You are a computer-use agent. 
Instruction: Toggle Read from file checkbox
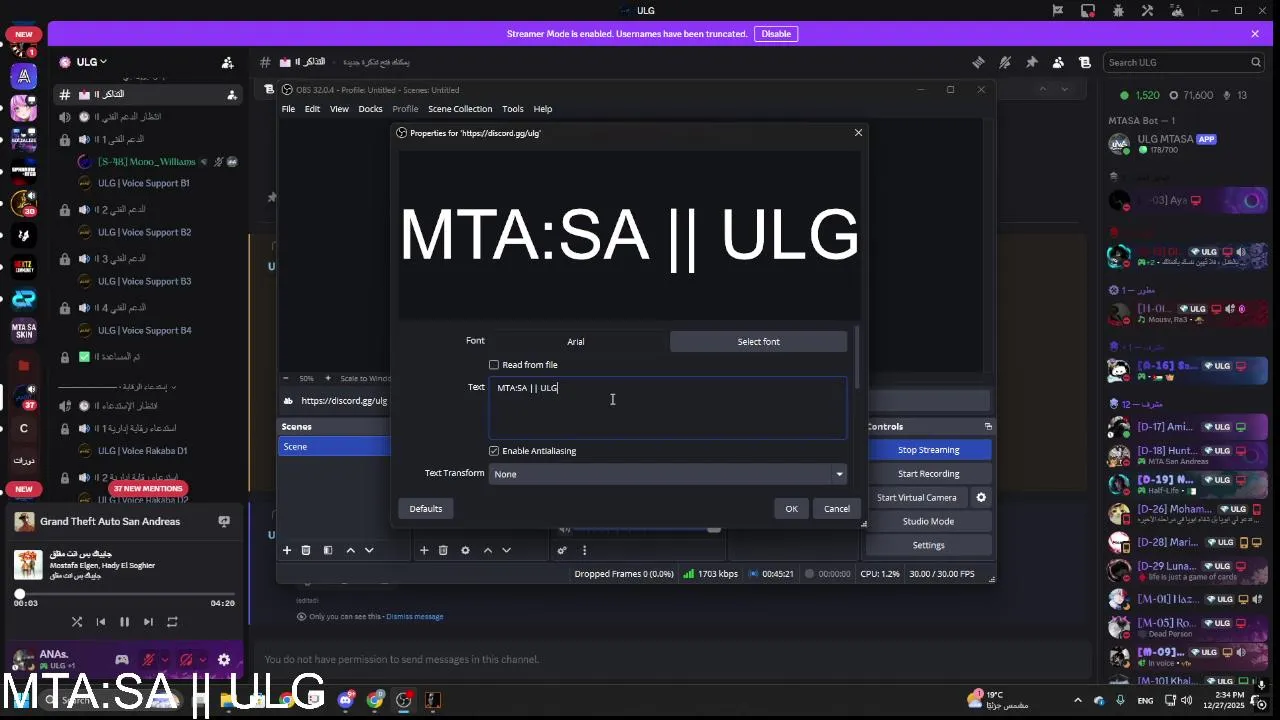coord(494,365)
